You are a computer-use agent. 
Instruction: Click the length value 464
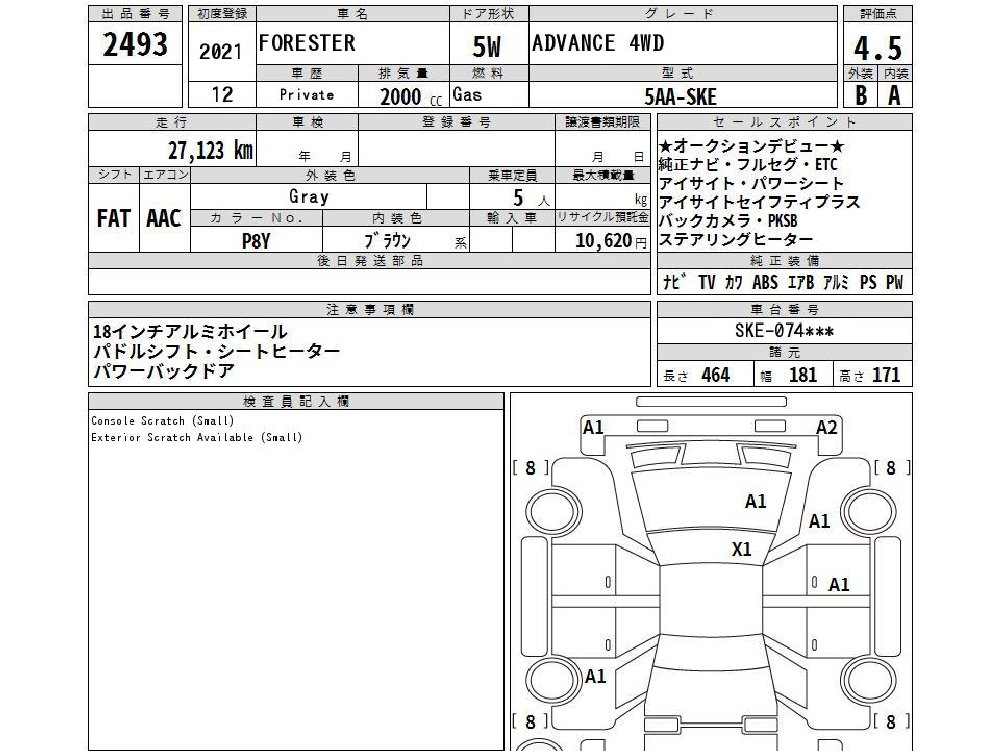(715, 375)
